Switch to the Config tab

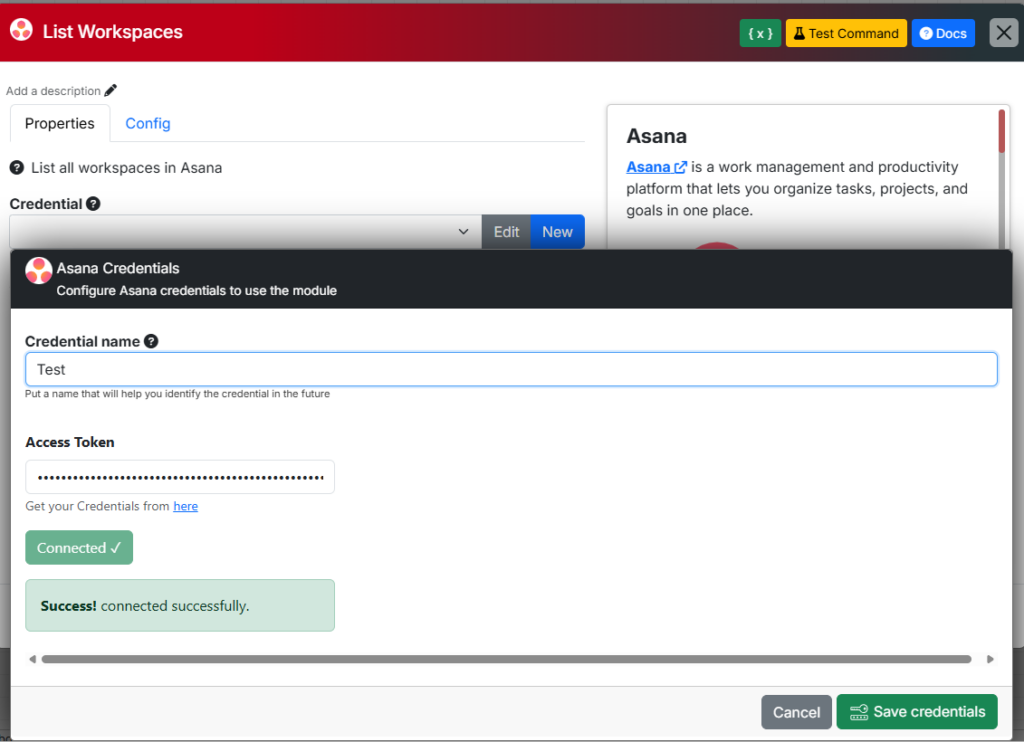pos(148,123)
